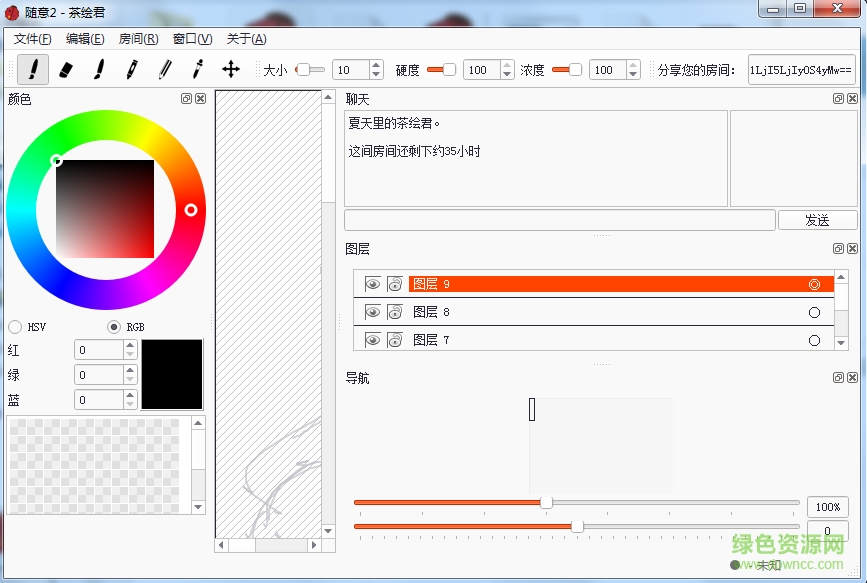
Task: Select the ink brush tool
Action: coord(99,70)
